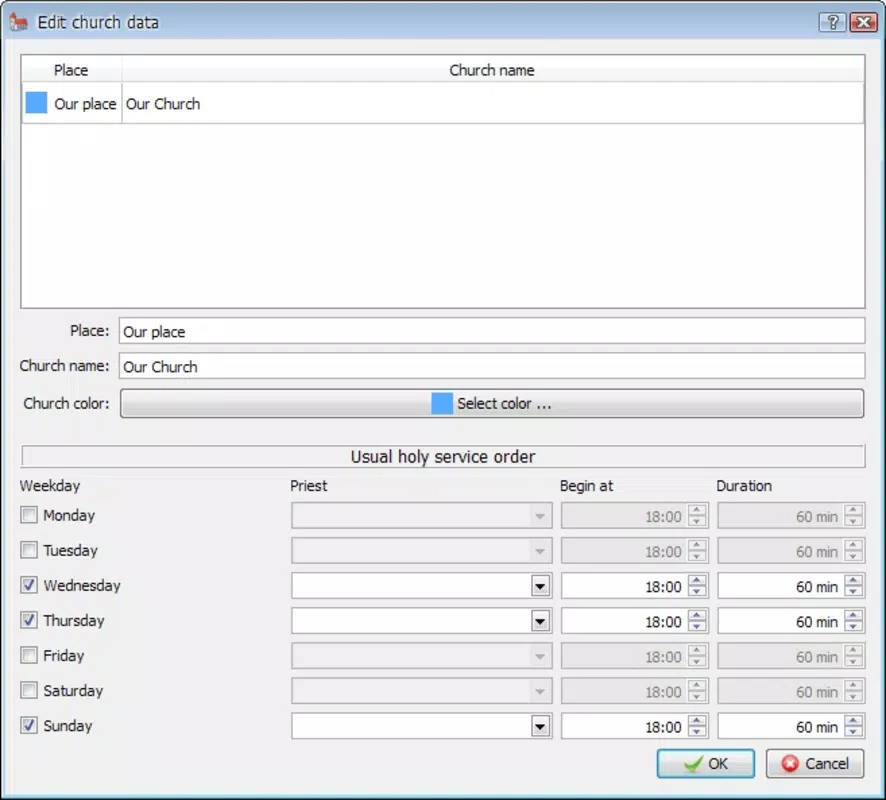The width and height of the screenshot is (886, 800).
Task: Click the blue color square in table row
Action: (36, 103)
